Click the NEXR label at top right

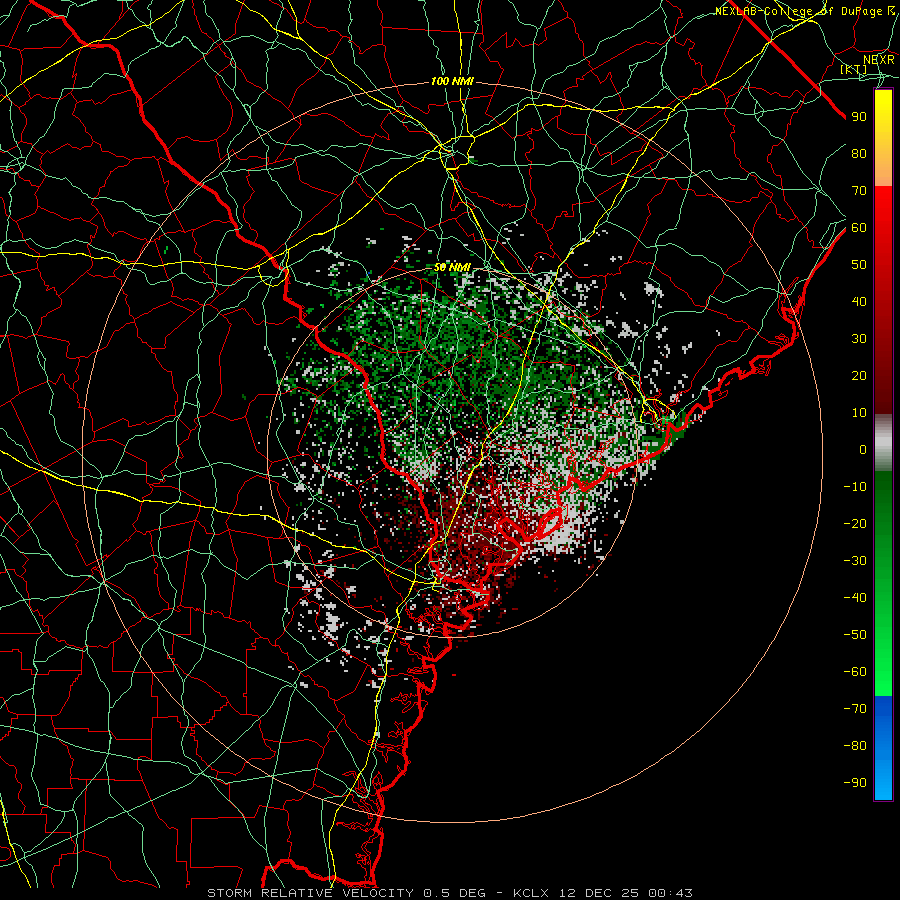[879, 60]
